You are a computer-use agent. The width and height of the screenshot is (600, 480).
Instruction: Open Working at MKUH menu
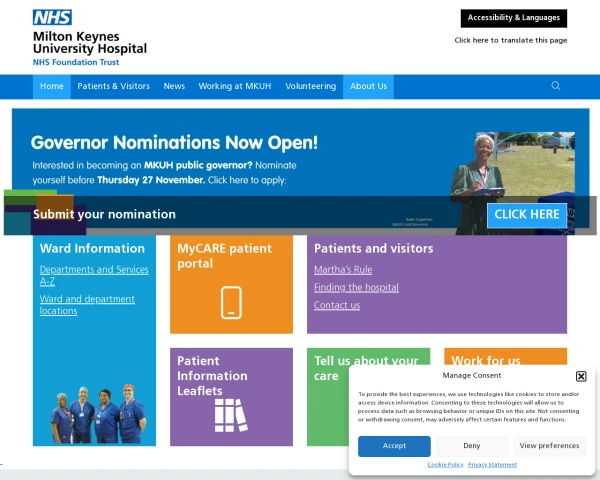click(235, 86)
